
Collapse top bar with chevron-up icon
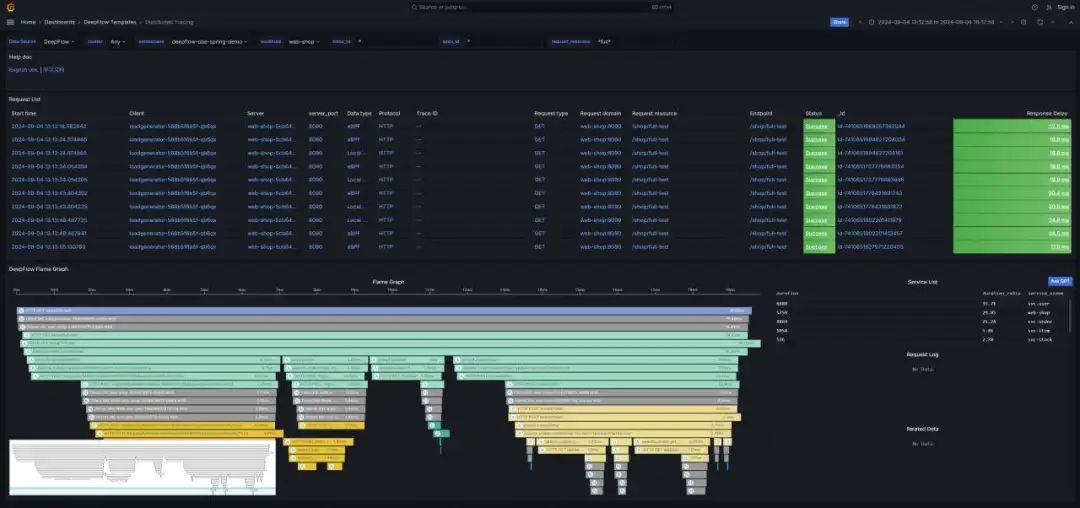click(1071, 22)
